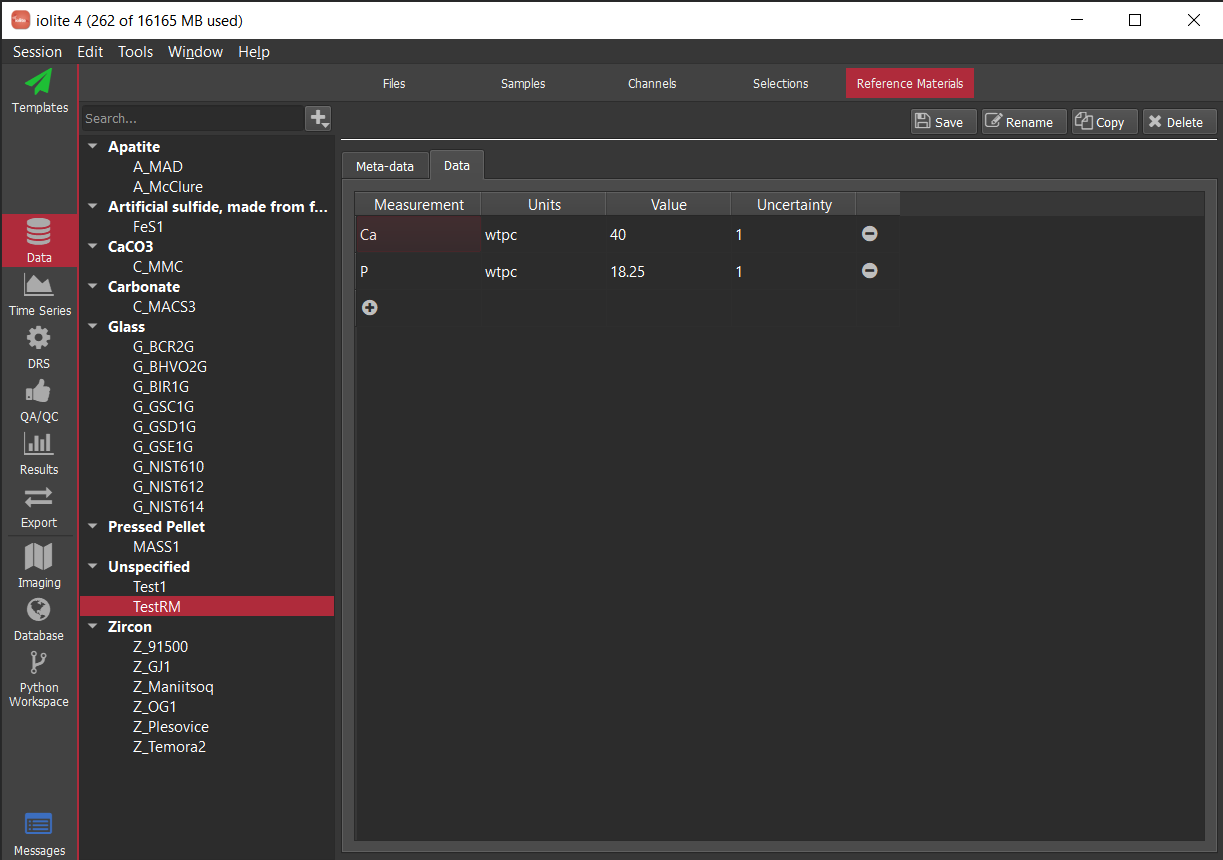Screen dimensions: 1223x860
Task: Select FeS1 reference material
Action: 148,227
